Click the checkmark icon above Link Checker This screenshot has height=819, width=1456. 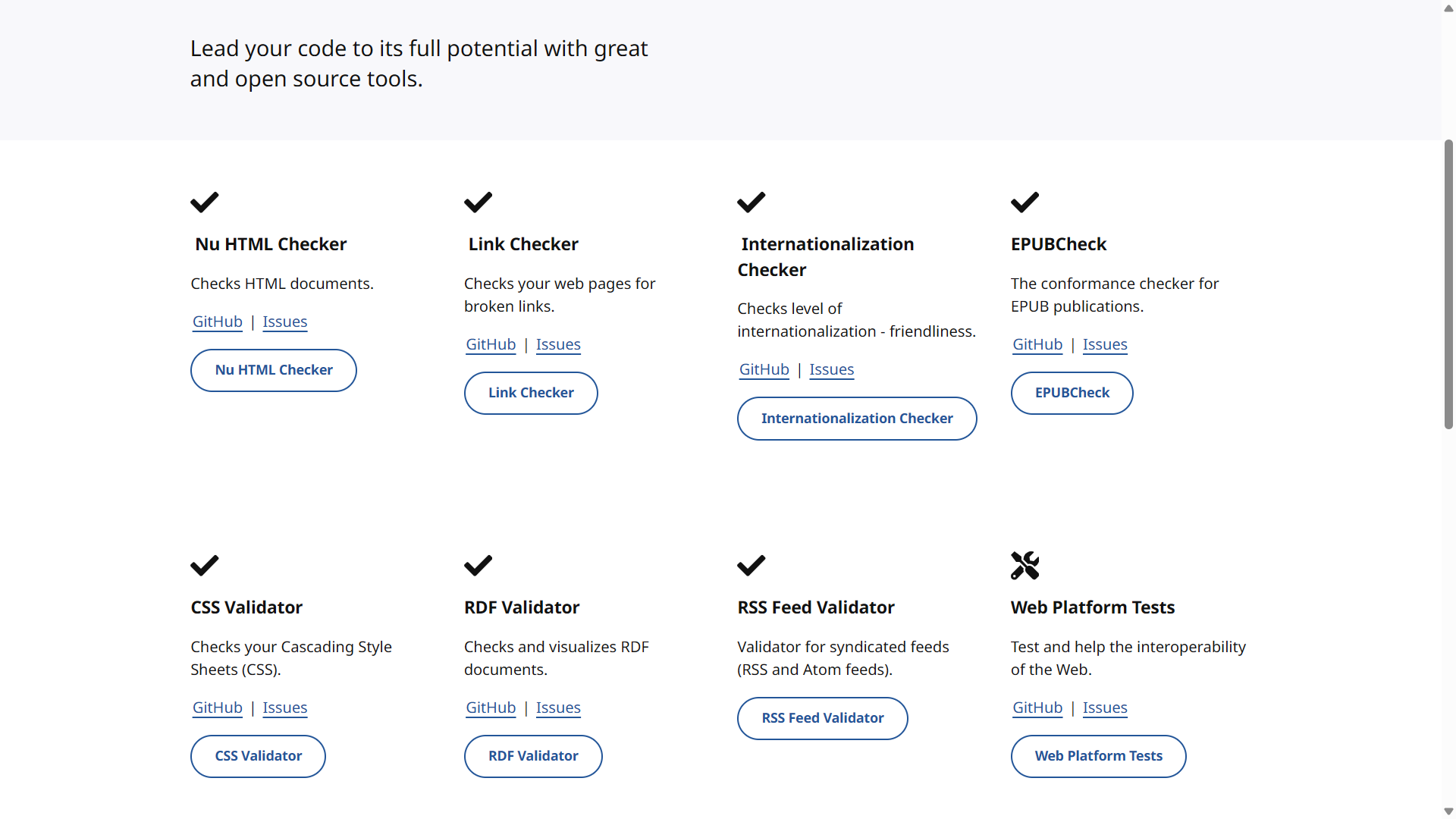coord(478,202)
